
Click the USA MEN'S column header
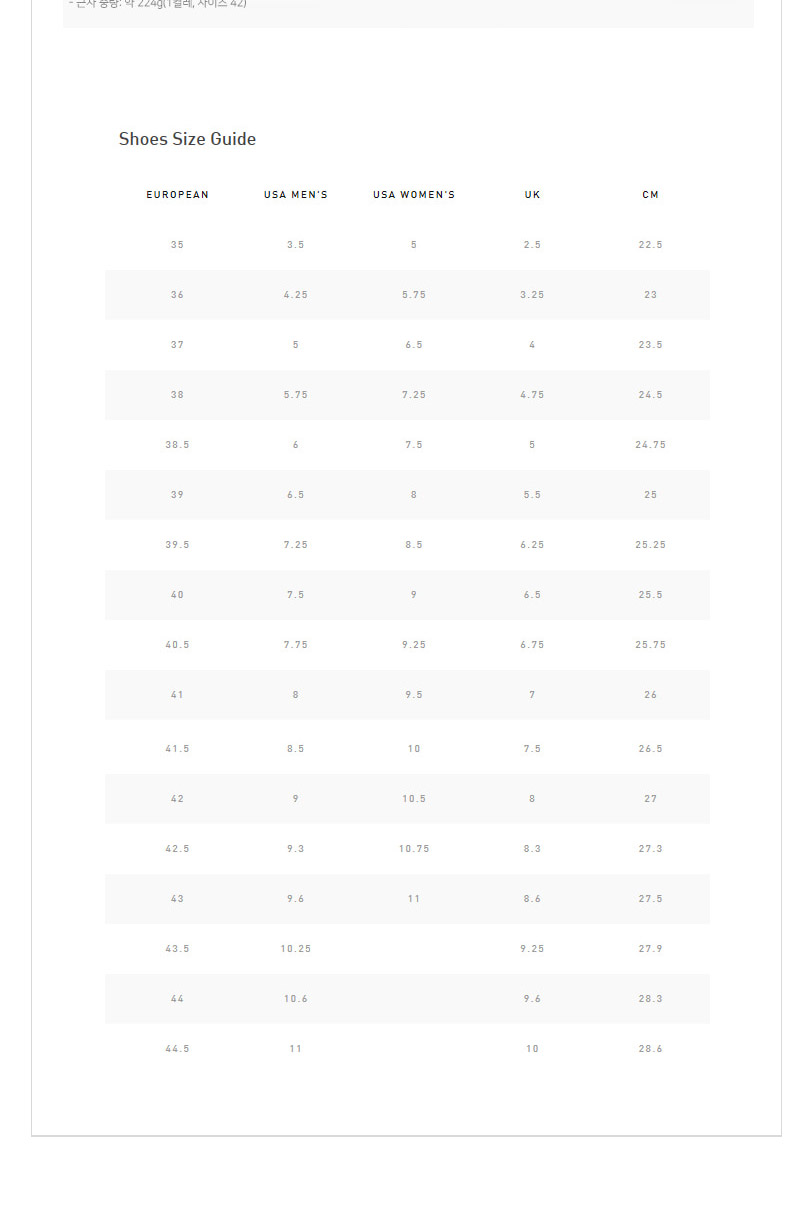tap(296, 195)
